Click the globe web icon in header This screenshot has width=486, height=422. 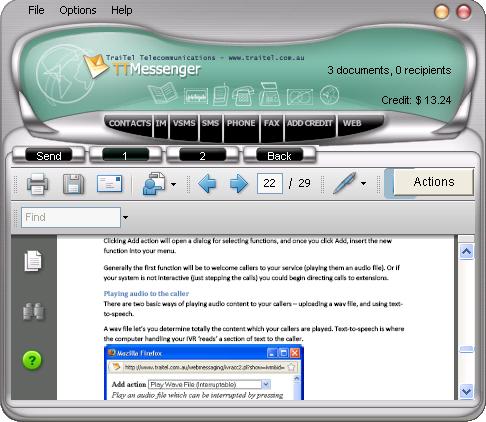point(329,95)
